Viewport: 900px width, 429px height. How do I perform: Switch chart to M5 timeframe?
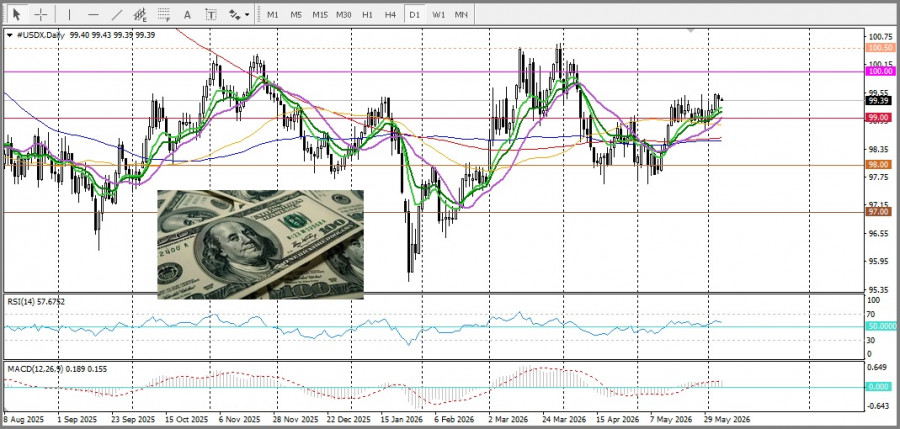click(296, 15)
